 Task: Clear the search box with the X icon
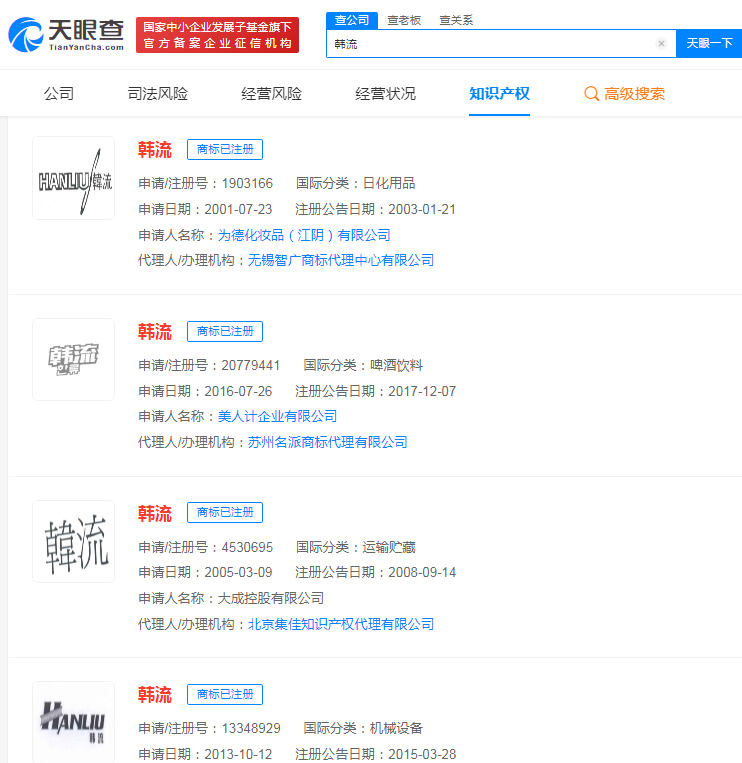(661, 44)
